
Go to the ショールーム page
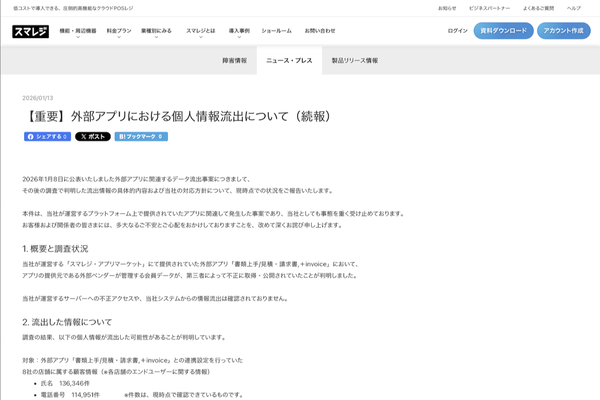(276, 31)
